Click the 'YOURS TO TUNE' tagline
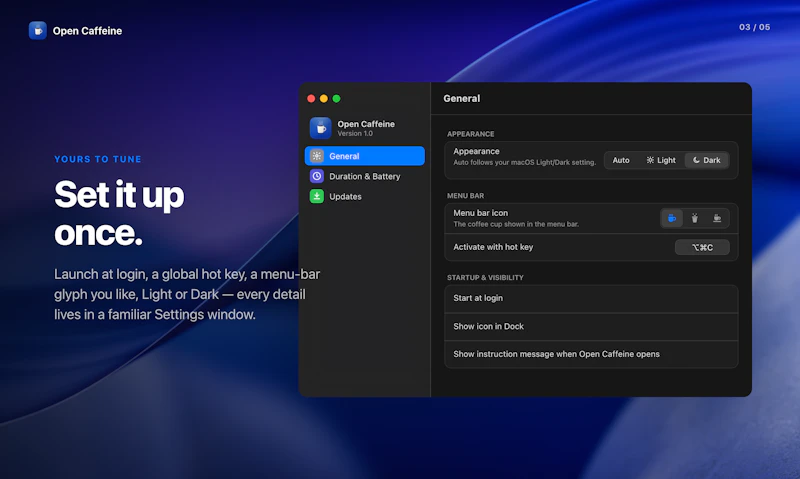The width and height of the screenshot is (800, 479). point(98,159)
